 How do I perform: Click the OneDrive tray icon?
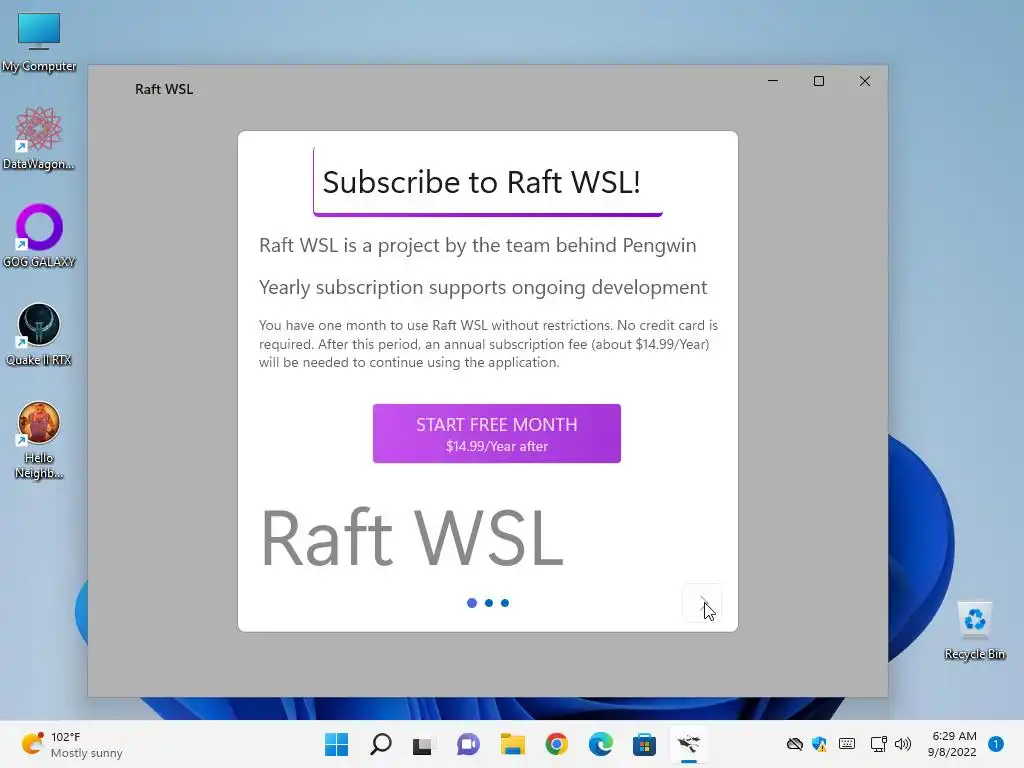tap(794, 744)
